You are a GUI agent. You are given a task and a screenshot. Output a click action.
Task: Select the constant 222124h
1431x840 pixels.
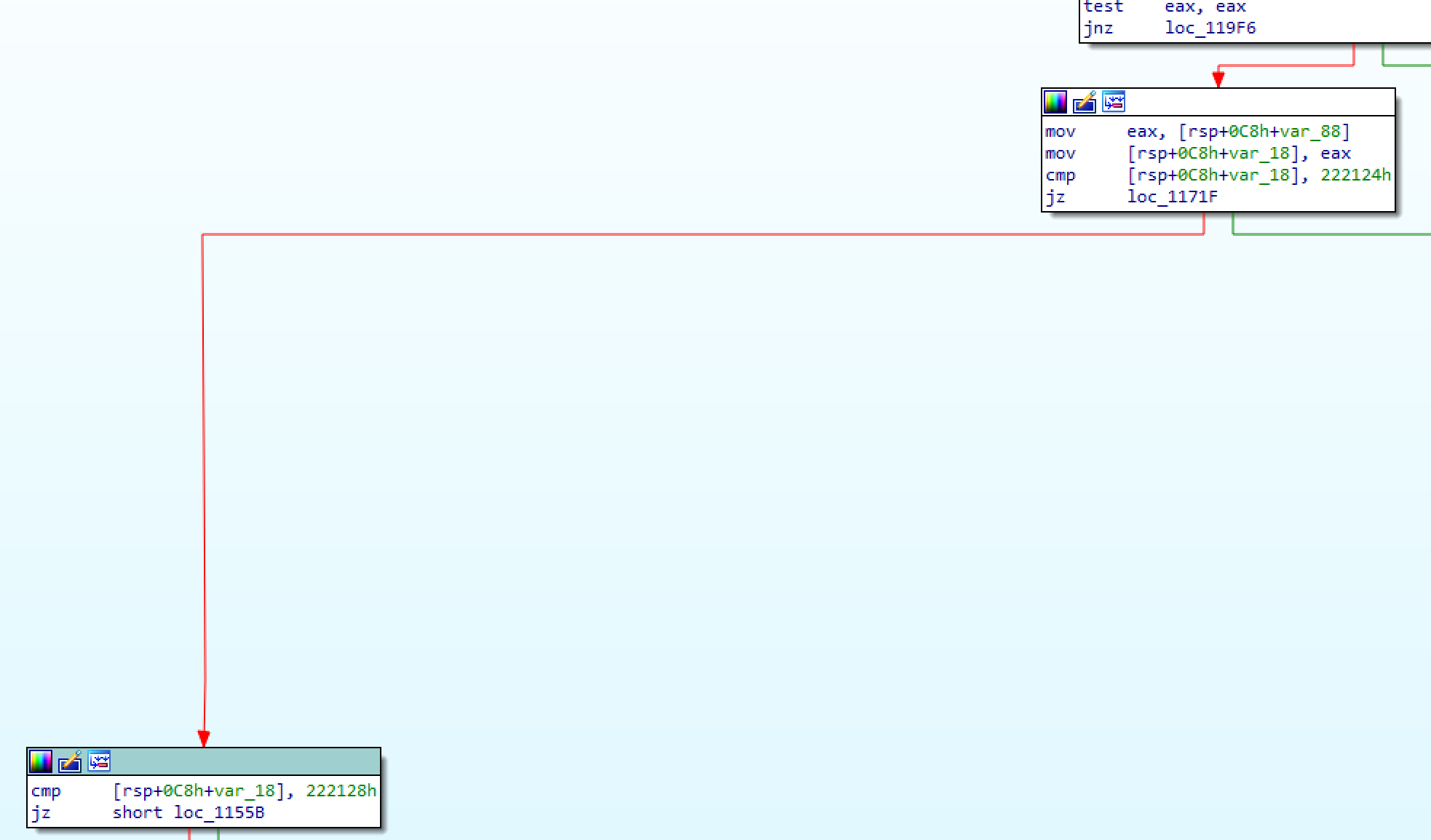click(1355, 175)
